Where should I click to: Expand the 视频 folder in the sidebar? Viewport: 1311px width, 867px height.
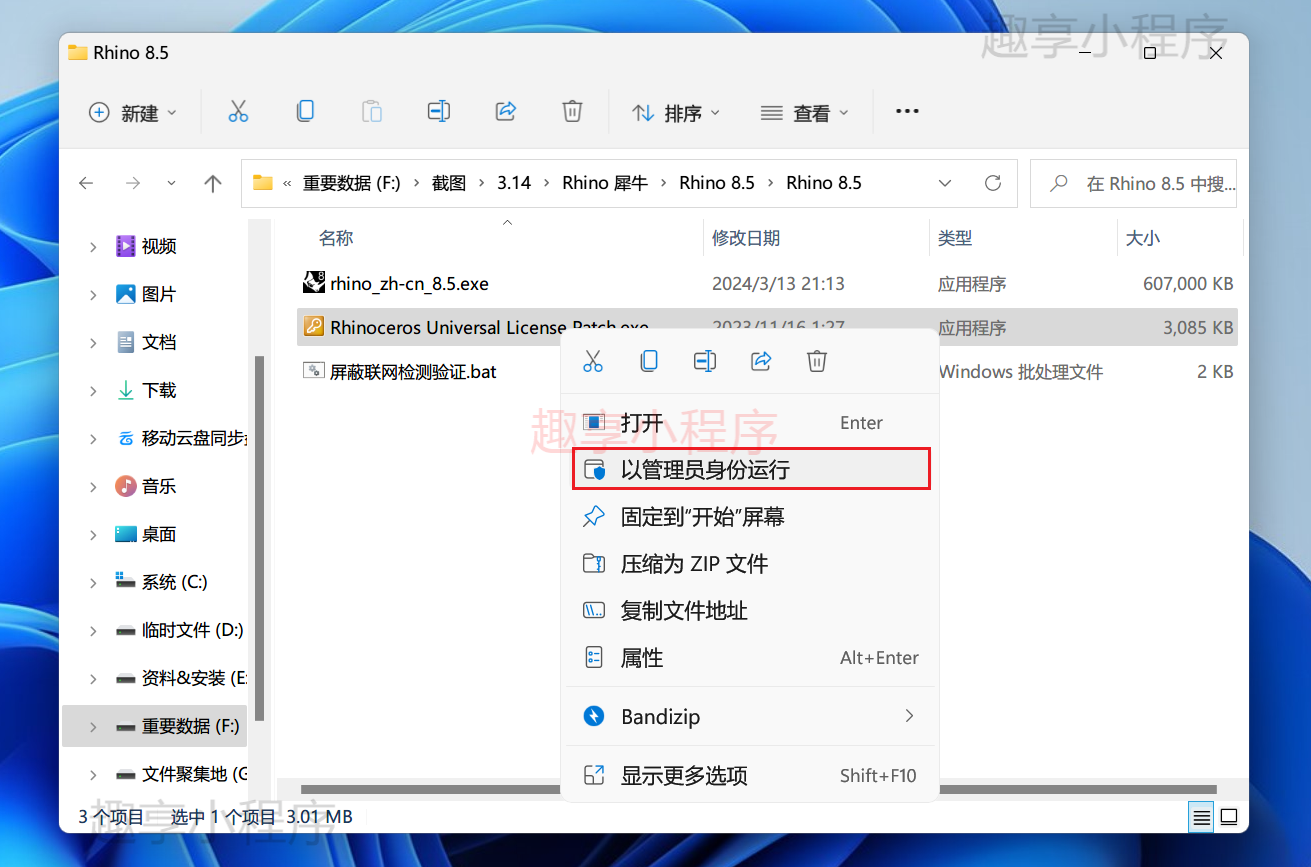coord(93,246)
